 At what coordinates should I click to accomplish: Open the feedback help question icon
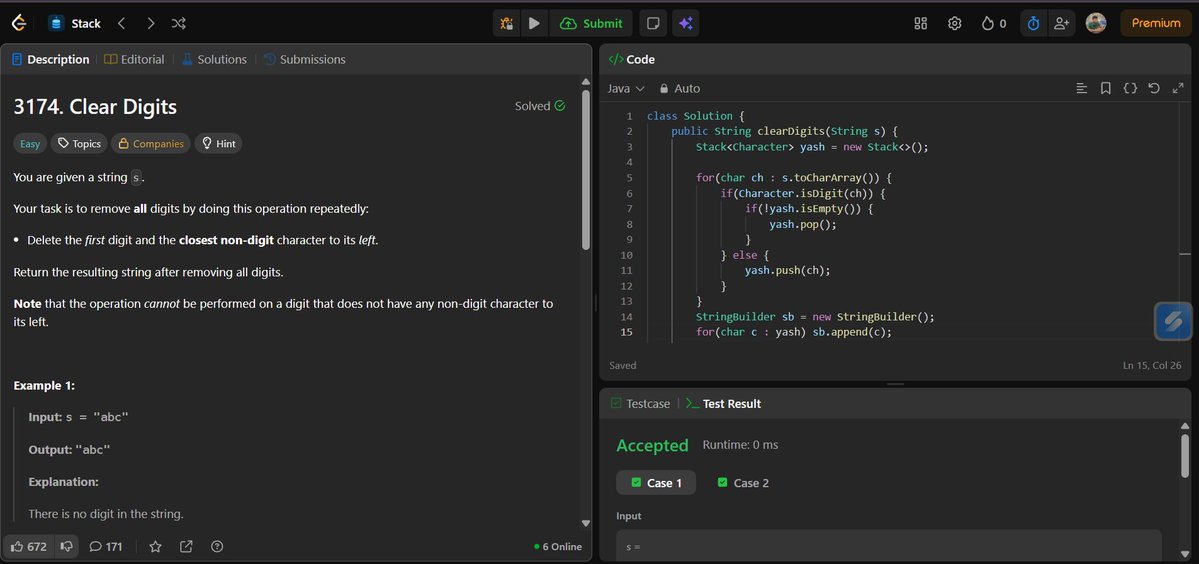(217, 546)
